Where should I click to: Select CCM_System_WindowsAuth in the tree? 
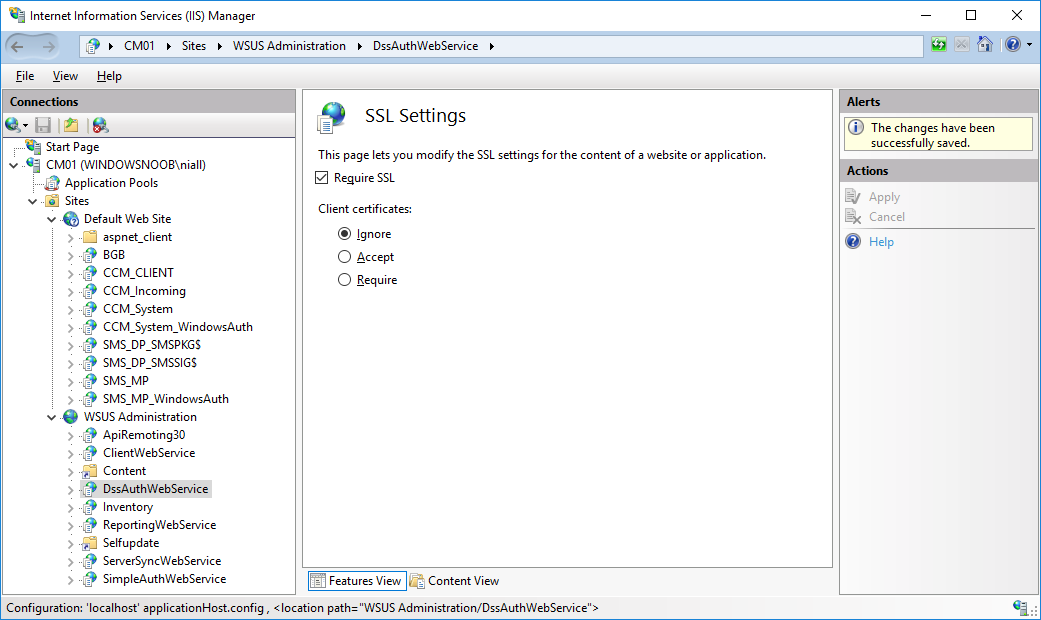coord(177,327)
